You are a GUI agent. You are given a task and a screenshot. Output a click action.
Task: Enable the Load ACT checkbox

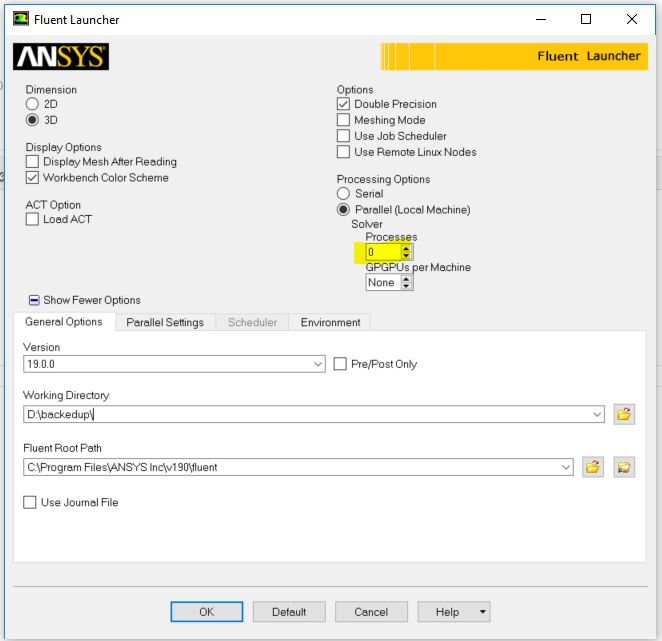pyautogui.click(x=32, y=219)
